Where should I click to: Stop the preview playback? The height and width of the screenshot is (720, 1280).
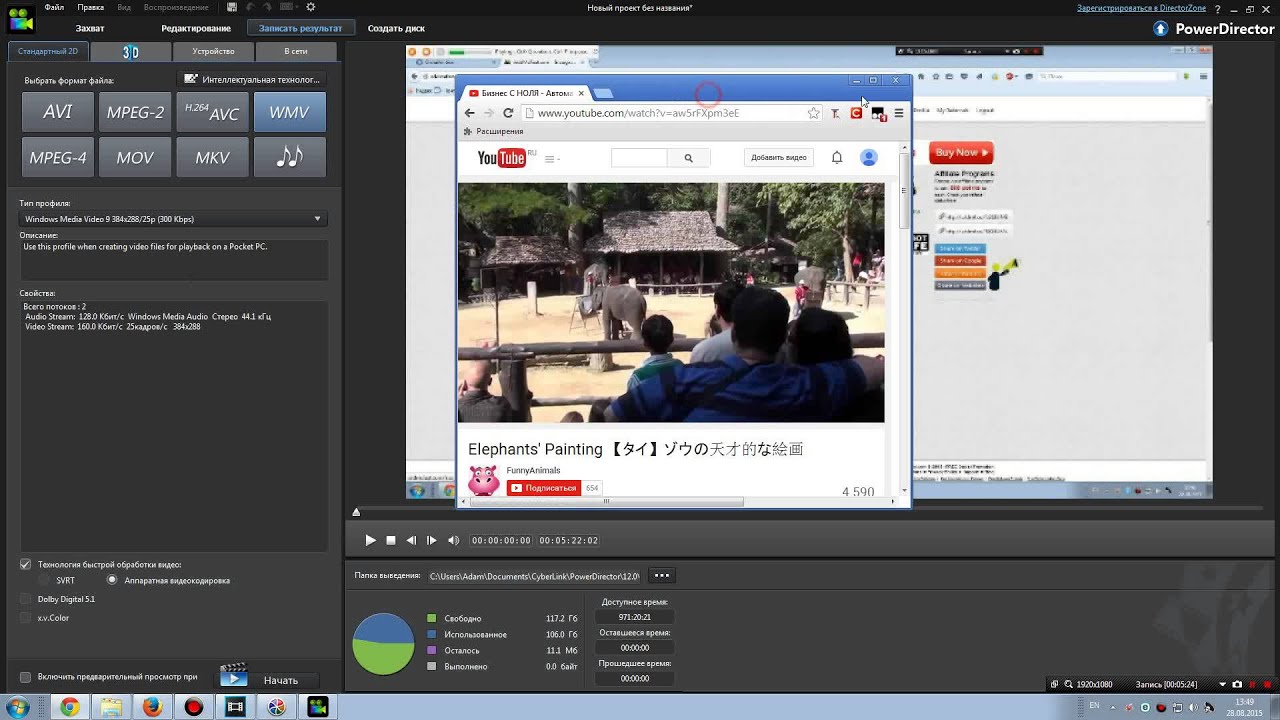coord(391,540)
